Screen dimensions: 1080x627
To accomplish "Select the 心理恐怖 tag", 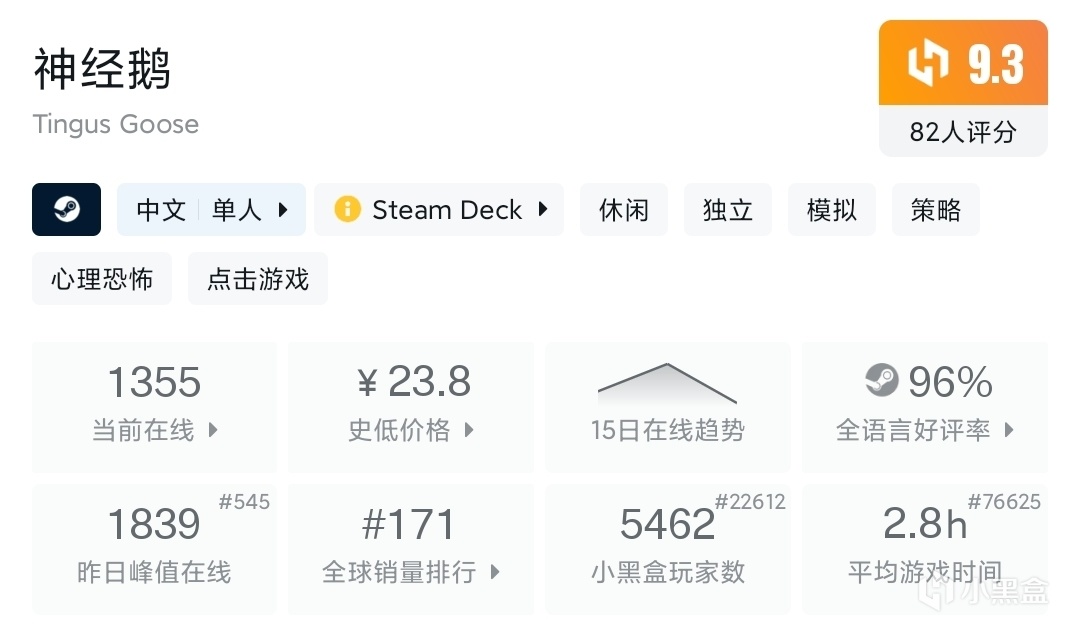I will pyautogui.click(x=102, y=279).
